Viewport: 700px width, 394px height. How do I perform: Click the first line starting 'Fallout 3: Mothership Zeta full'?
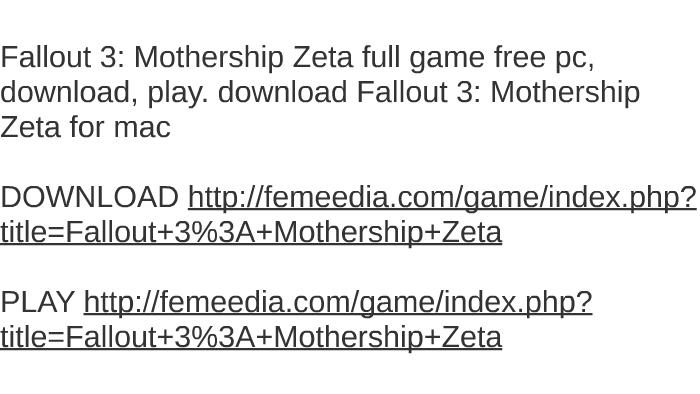[x=297, y=58]
